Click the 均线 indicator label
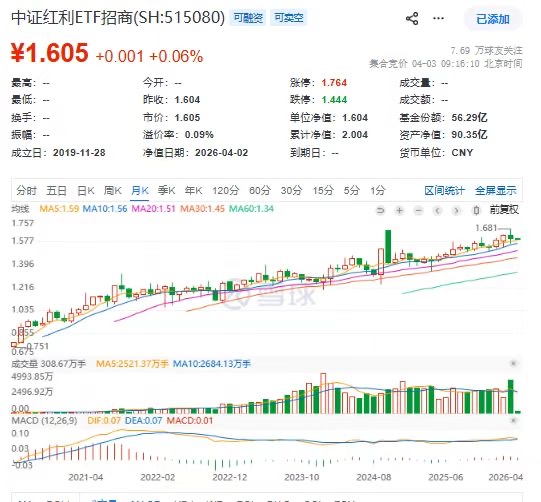Screen dimensions: 541x502 coord(20,209)
